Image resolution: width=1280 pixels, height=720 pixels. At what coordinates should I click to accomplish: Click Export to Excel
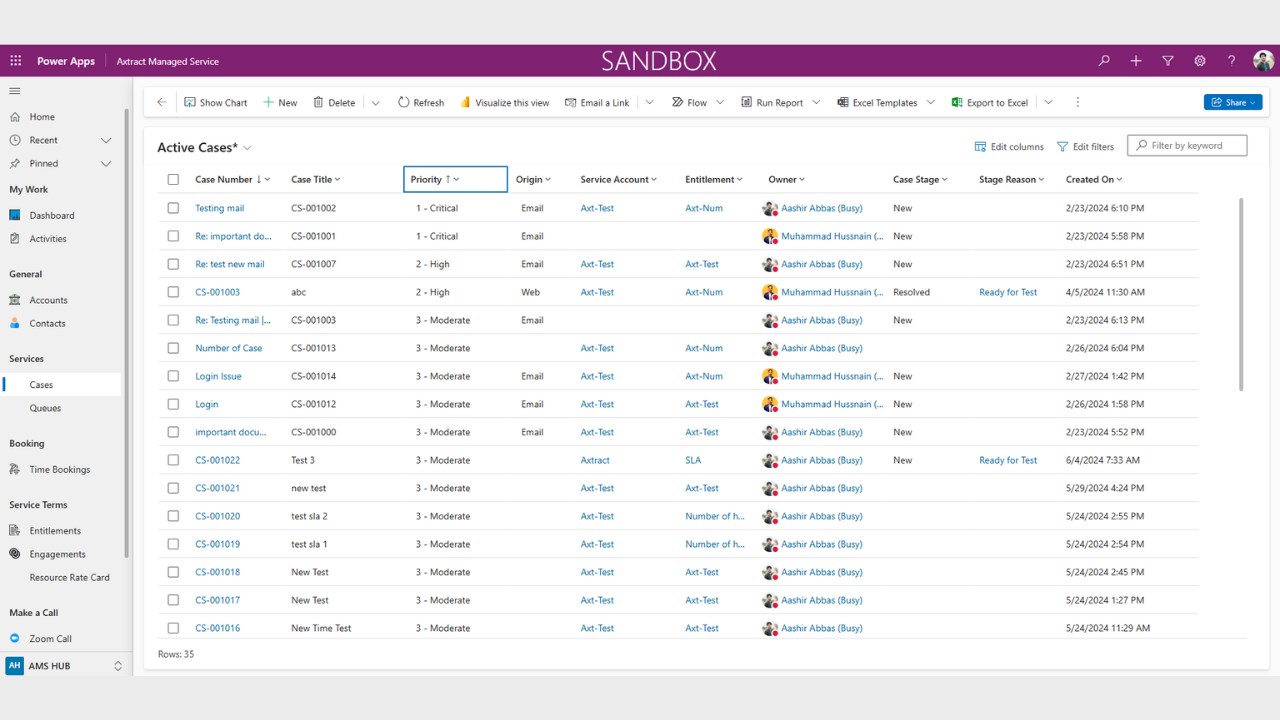(990, 102)
